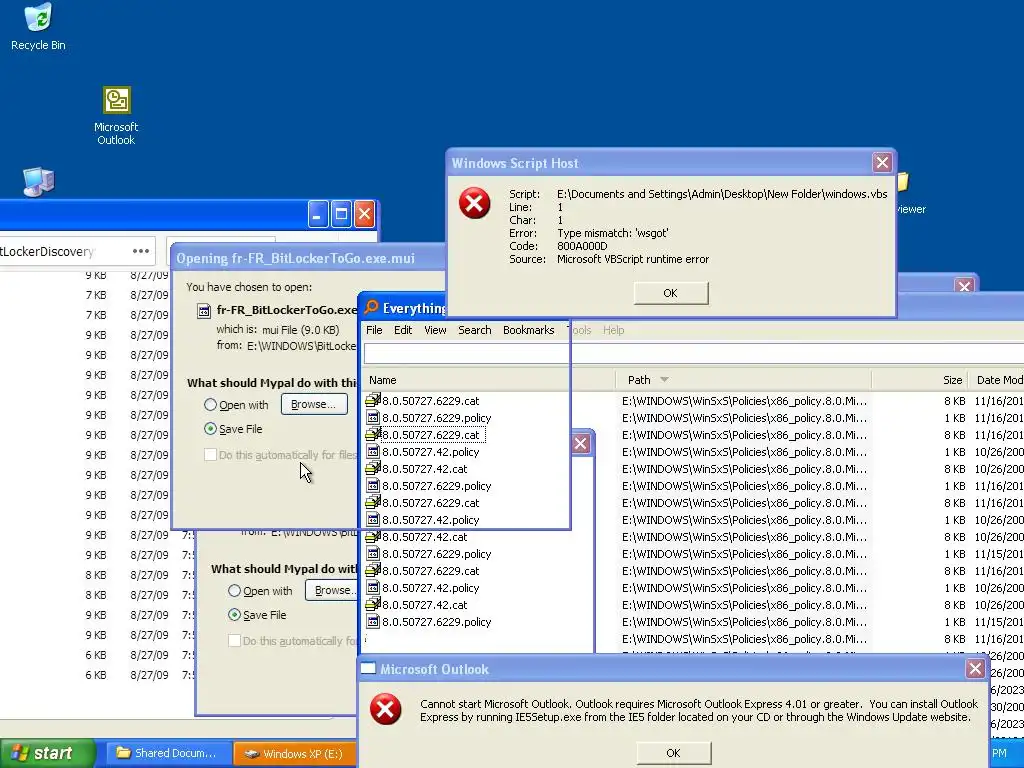Click the error icon in Microsoft Outlook dialog
Screen dimensions: 1024x768
tap(386, 709)
